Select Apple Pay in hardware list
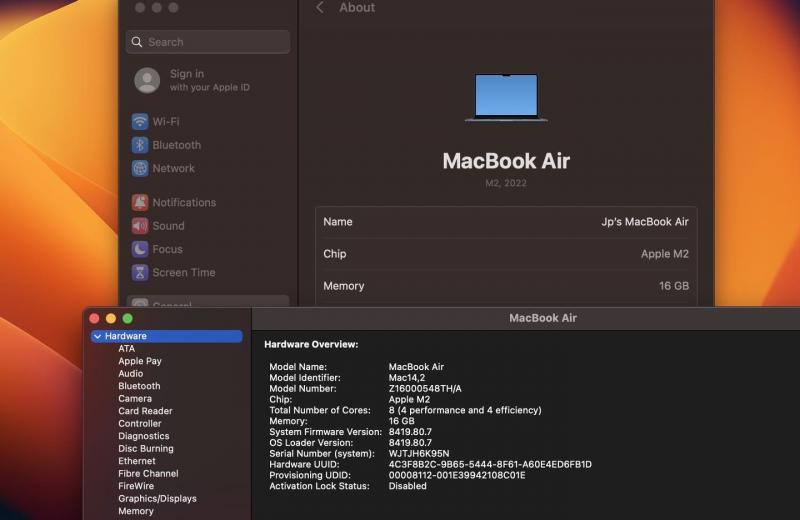 (x=139, y=361)
